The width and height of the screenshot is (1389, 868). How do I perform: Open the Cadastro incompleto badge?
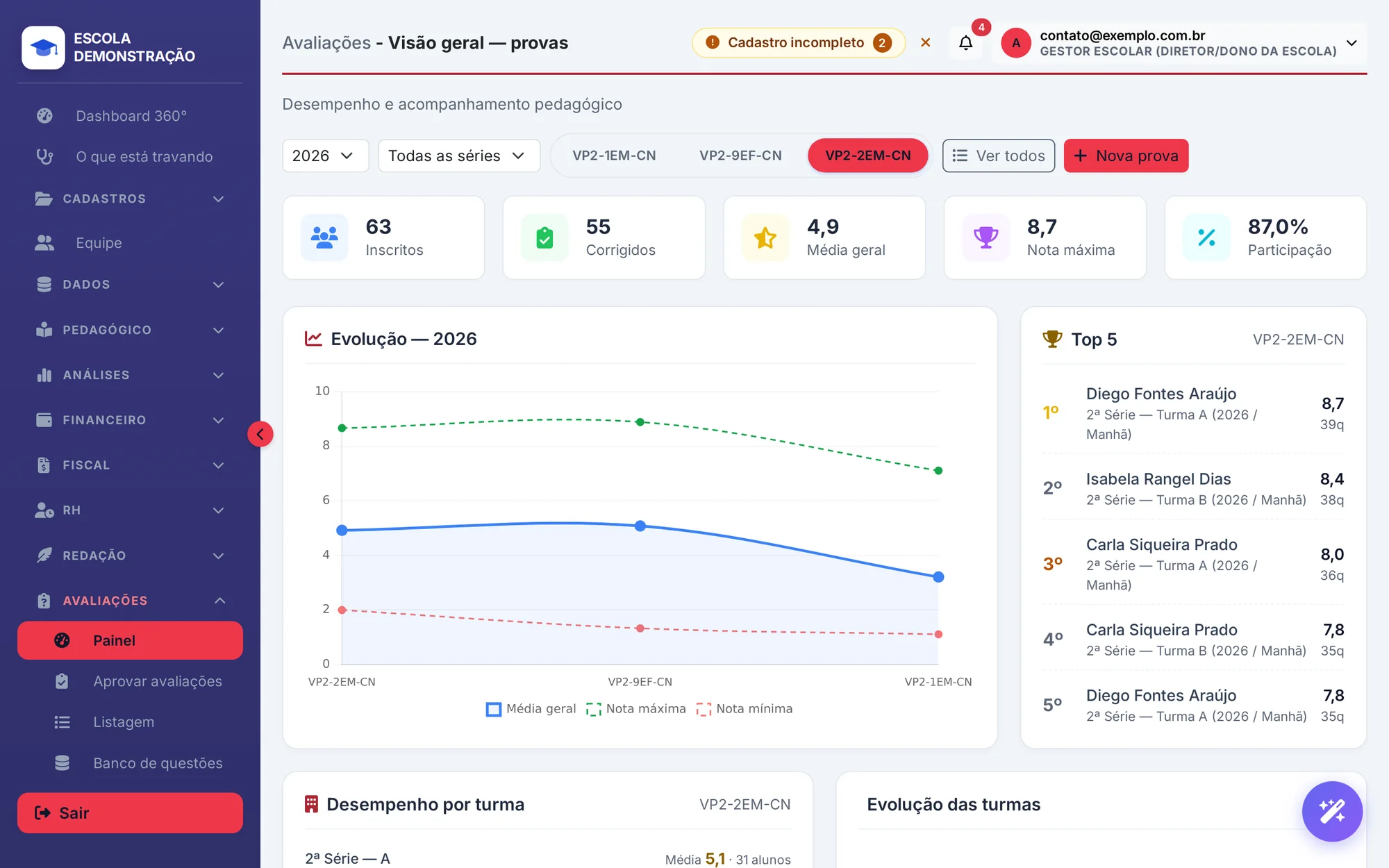pyautogui.click(x=798, y=42)
